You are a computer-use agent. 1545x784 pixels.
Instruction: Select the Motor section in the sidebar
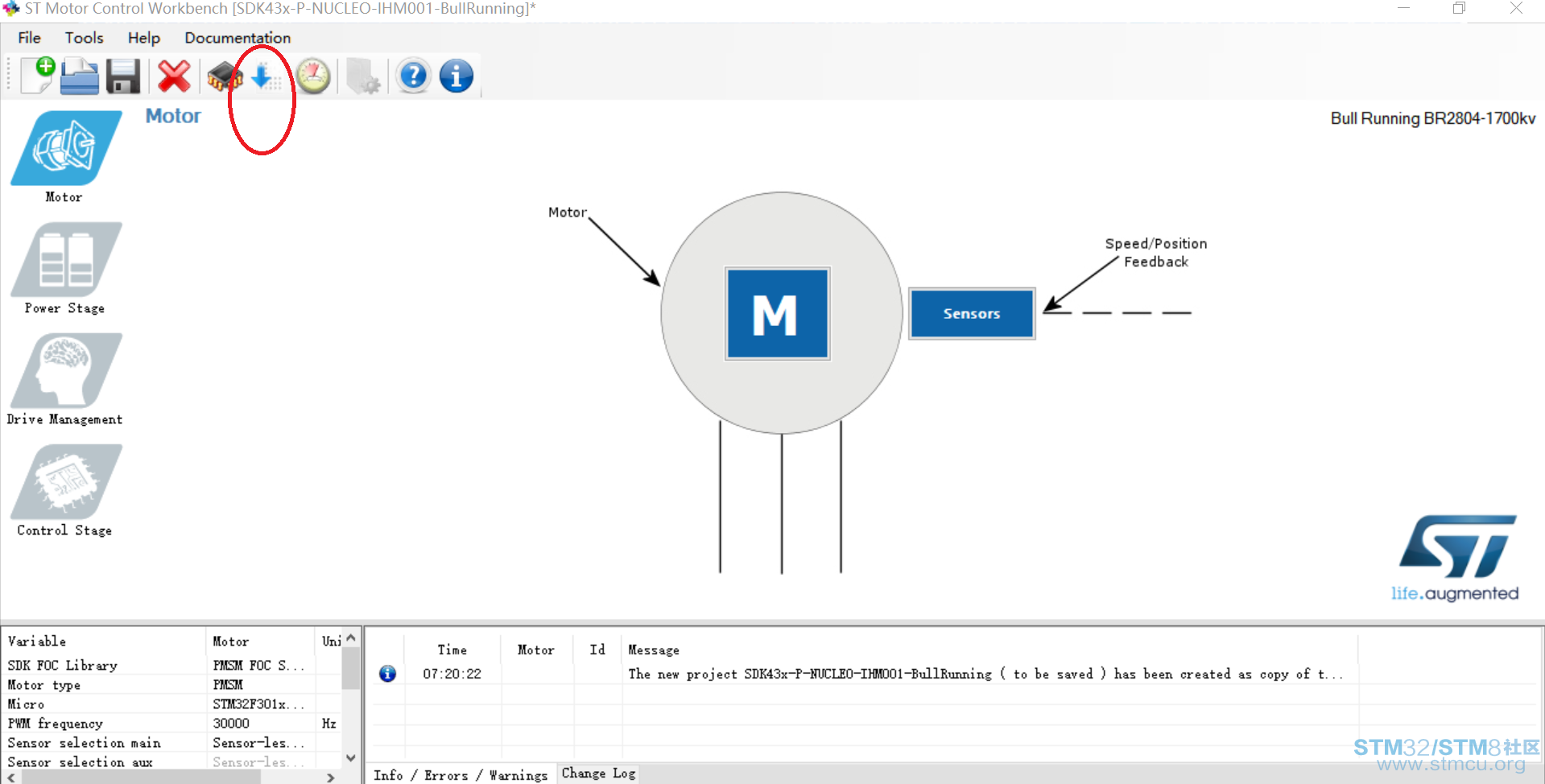click(64, 157)
